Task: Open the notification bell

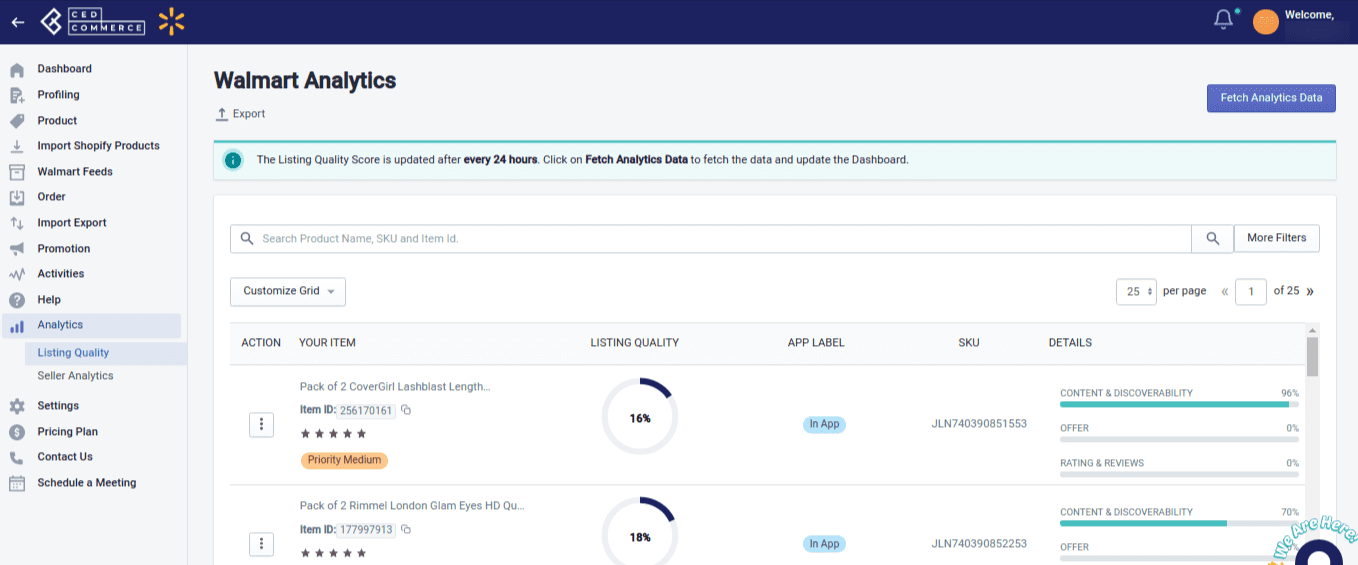Action: click(1223, 19)
